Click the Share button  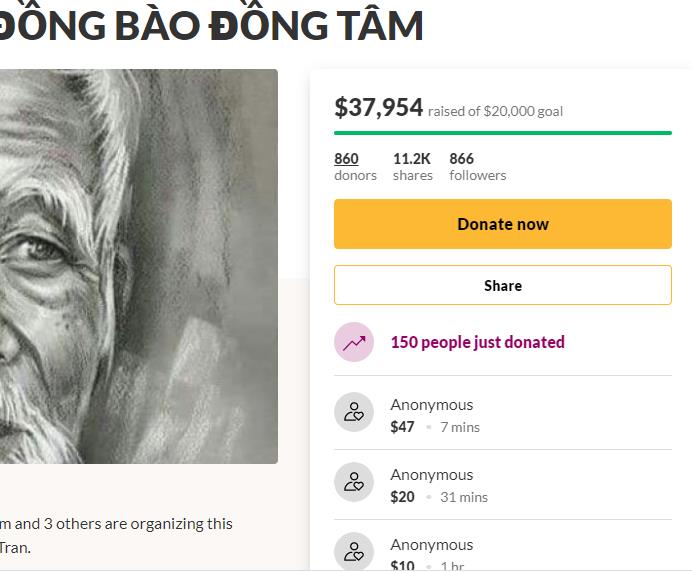[x=502, y=285]
